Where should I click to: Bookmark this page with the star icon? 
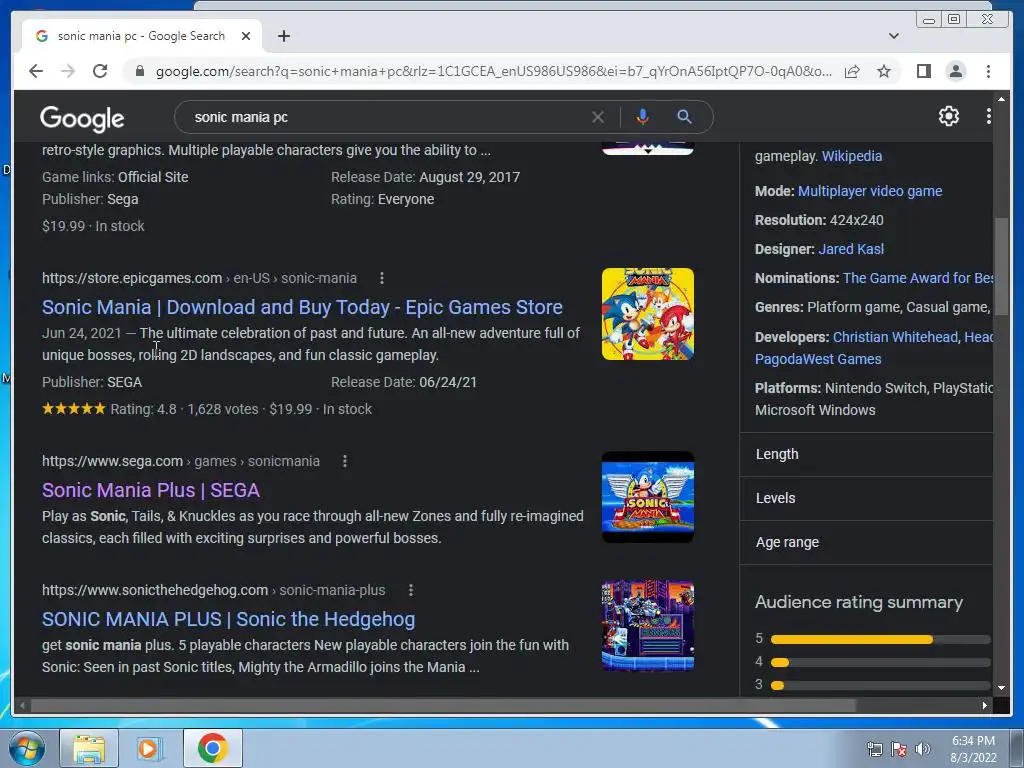pos(884,71)
